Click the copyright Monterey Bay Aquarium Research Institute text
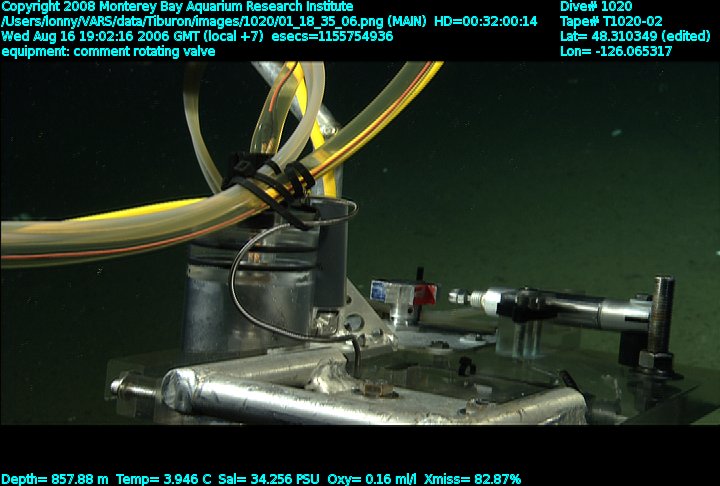 pos(177,7)
